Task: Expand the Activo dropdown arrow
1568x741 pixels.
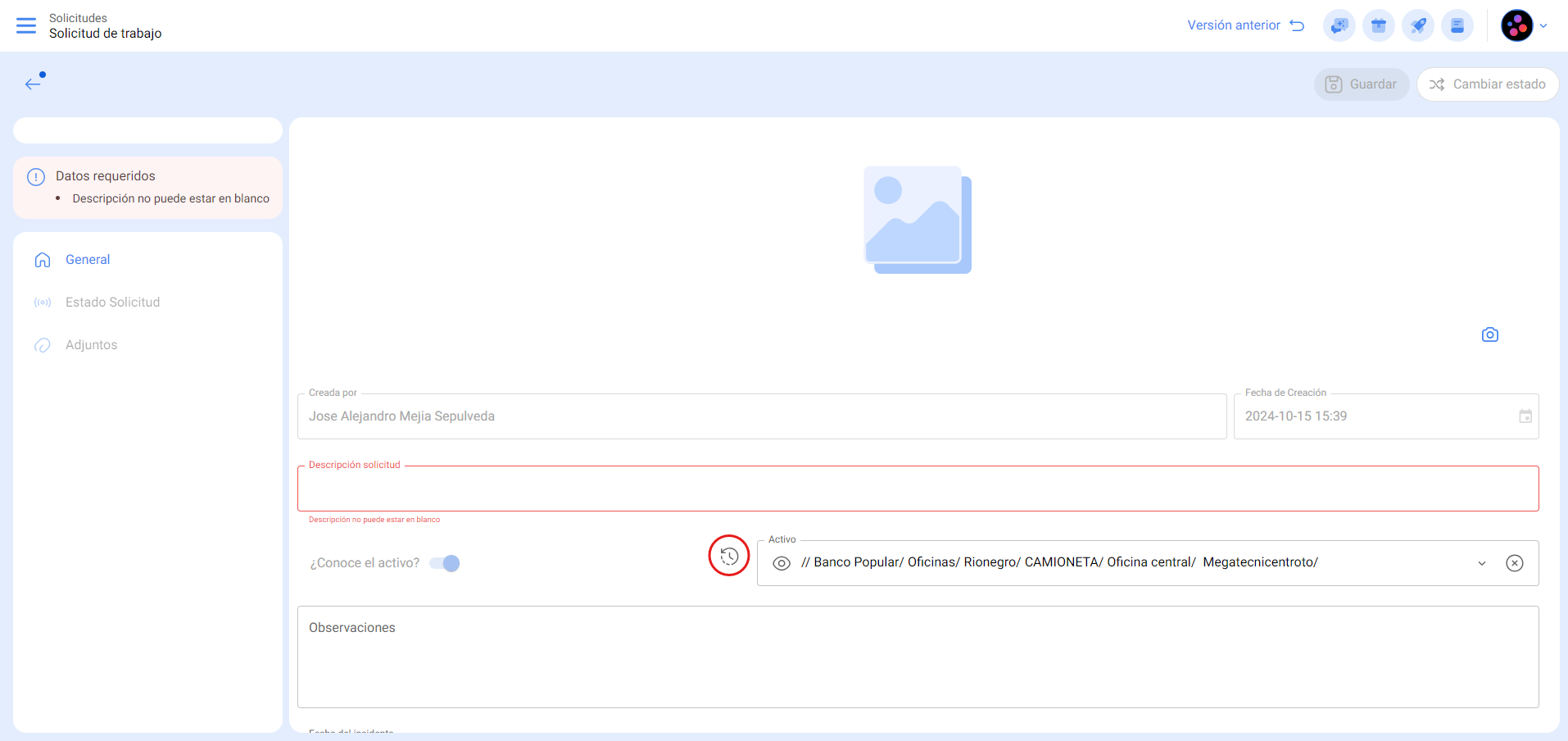Action: (x=1481, y=563)
